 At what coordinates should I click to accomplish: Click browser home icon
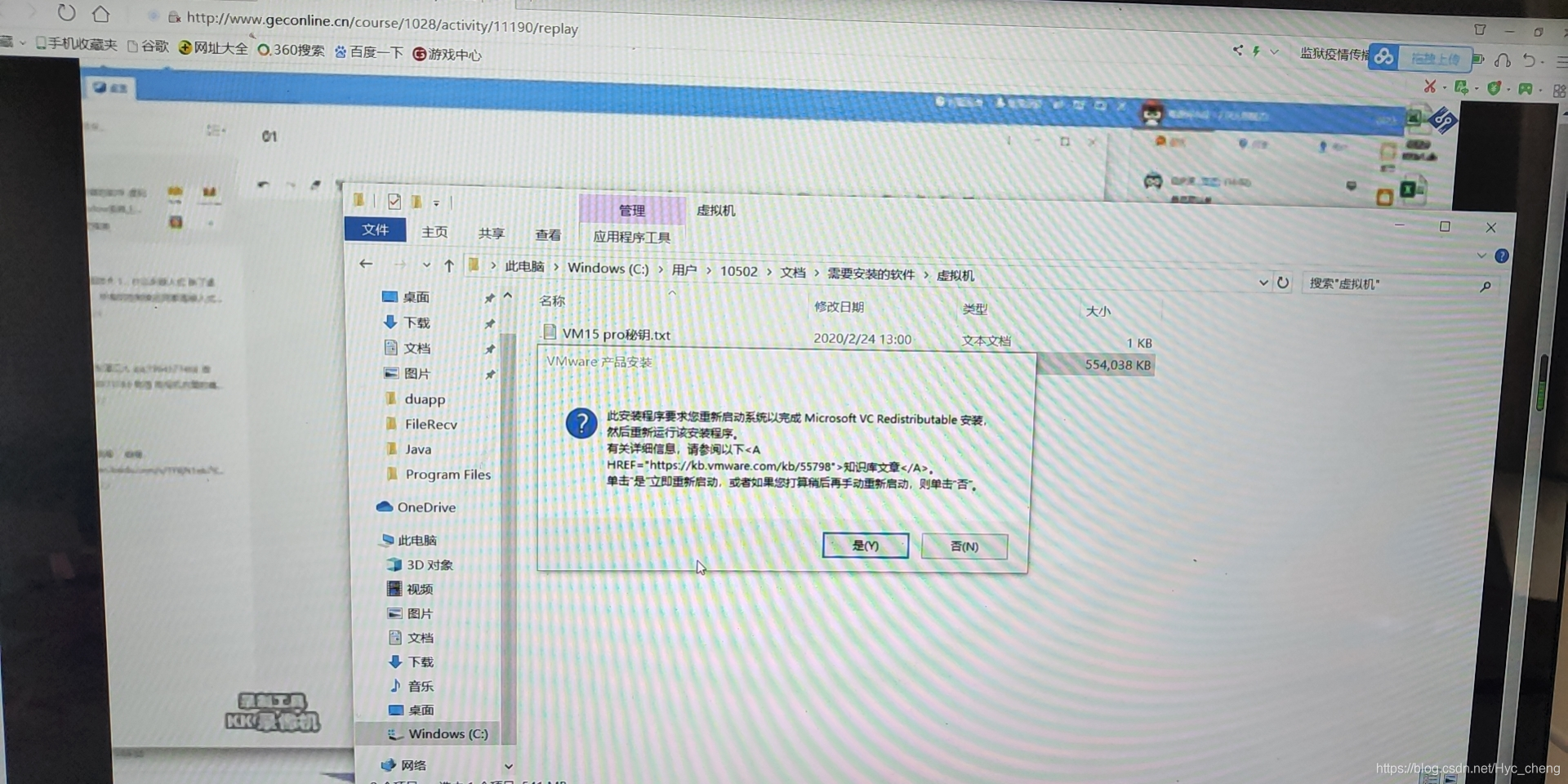(100, 14)
